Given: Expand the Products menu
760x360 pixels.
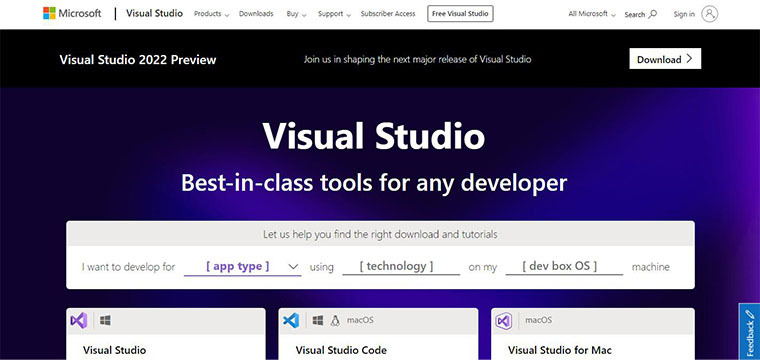Looking at the screenshot, I should (211, 14).
